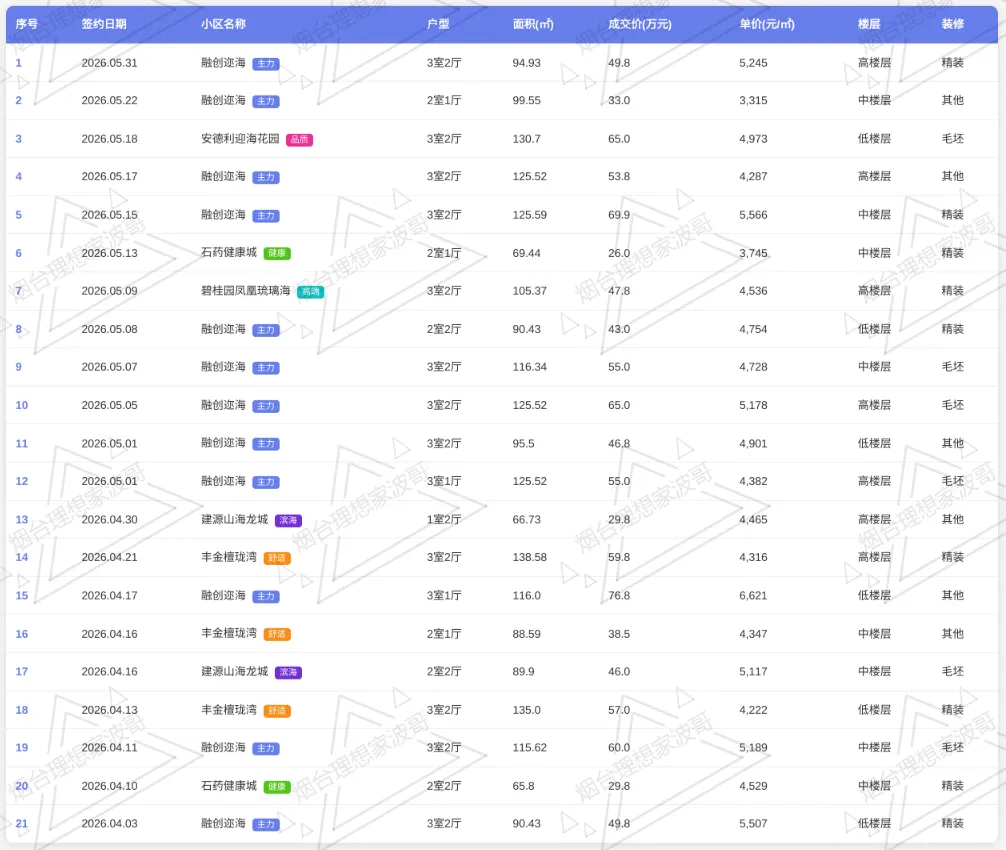Click the 滨海 tag in row 13
The image size is (1006, 850).
288,520
